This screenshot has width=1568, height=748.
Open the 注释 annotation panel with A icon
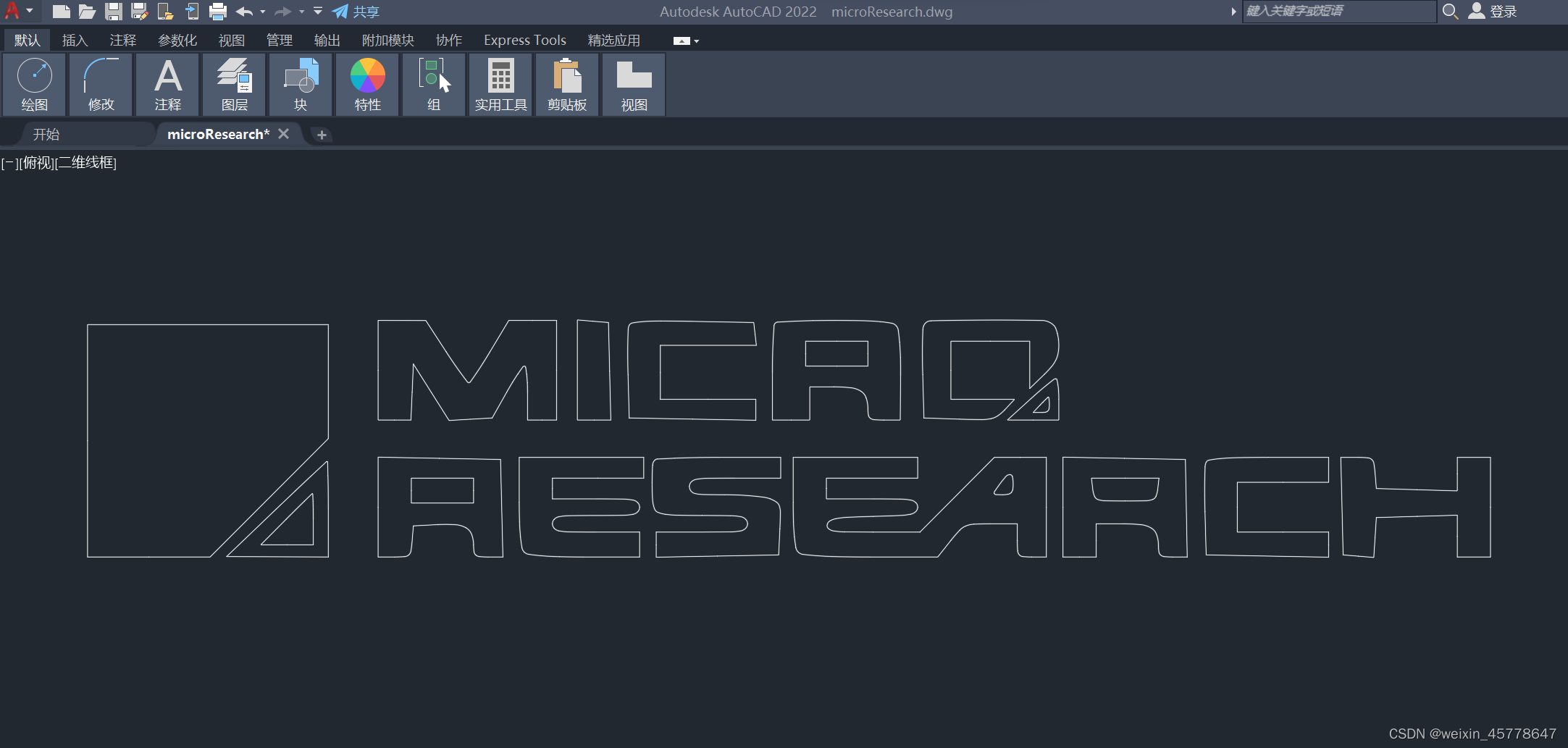pyautogui.click(x=168, y=85)
